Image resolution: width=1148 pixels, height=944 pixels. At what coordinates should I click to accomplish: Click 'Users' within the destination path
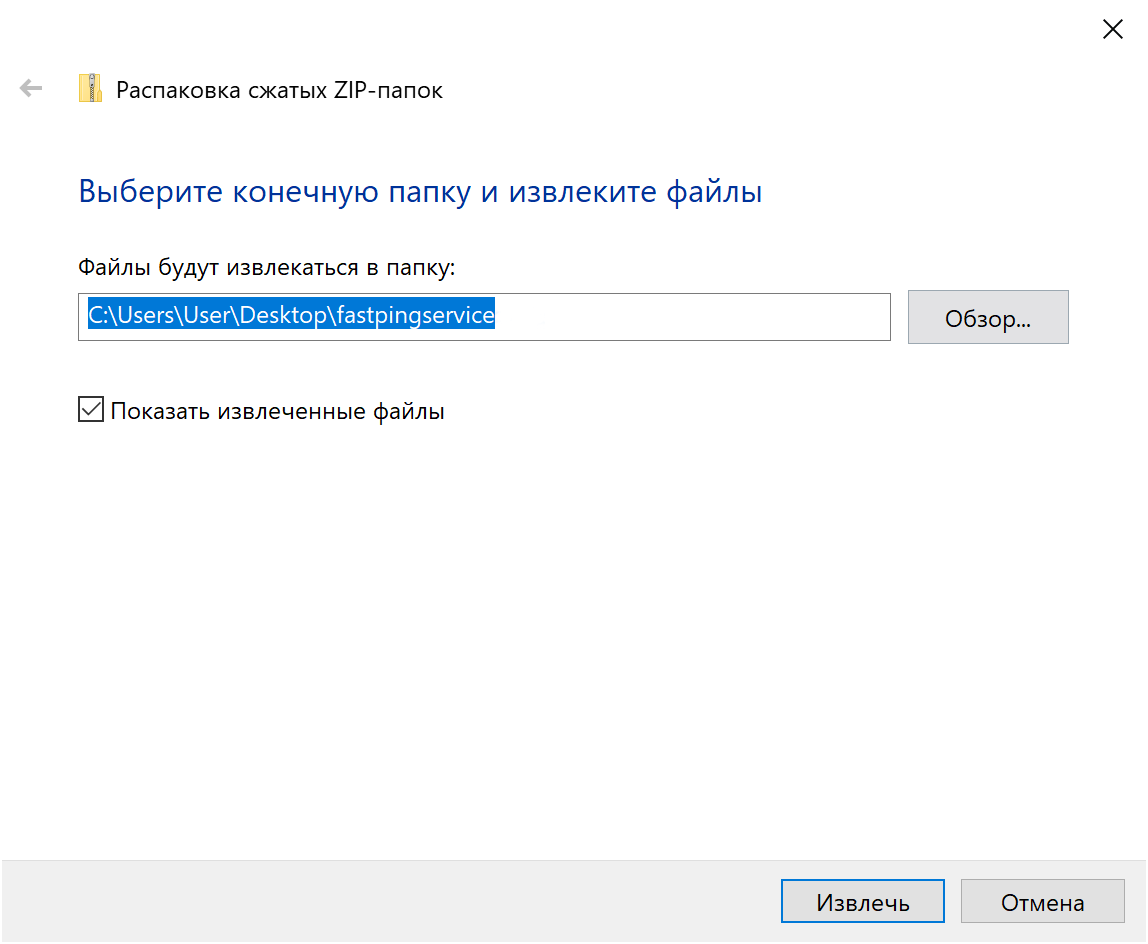click(x=149, y=316)
